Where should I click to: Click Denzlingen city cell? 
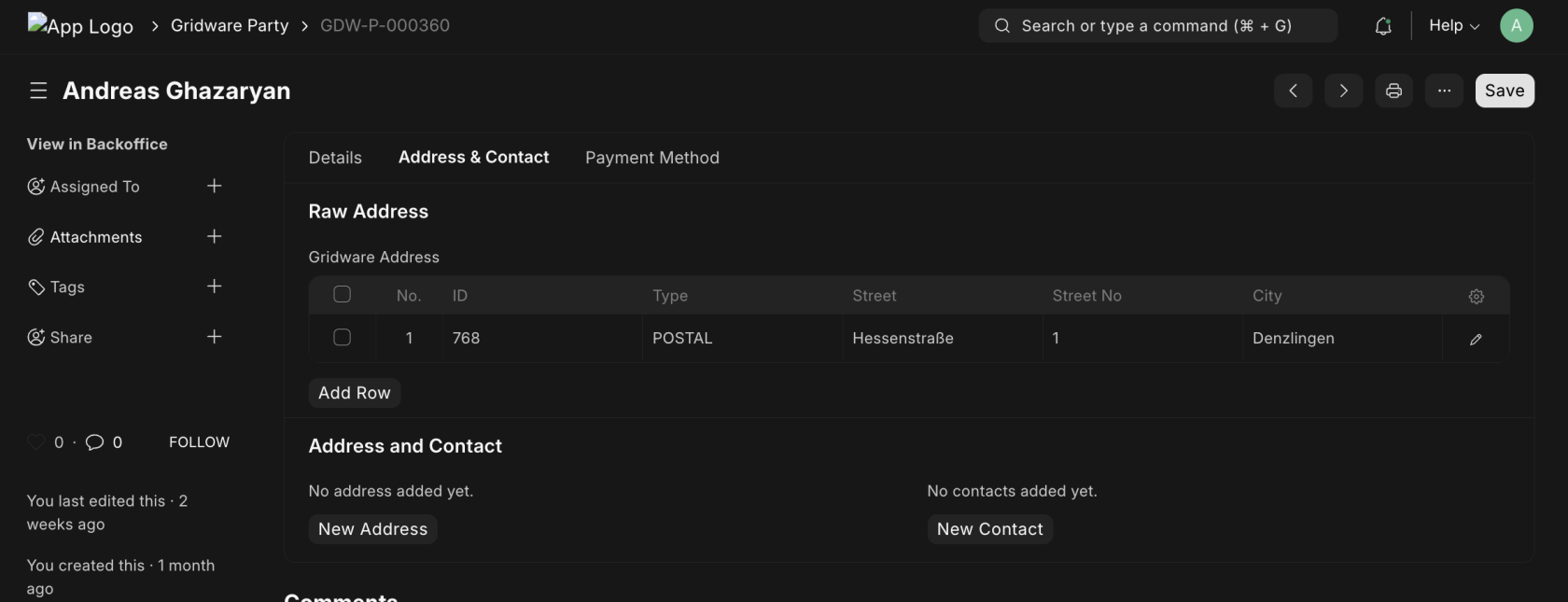pyautogui.click(x=1343, y=338)
